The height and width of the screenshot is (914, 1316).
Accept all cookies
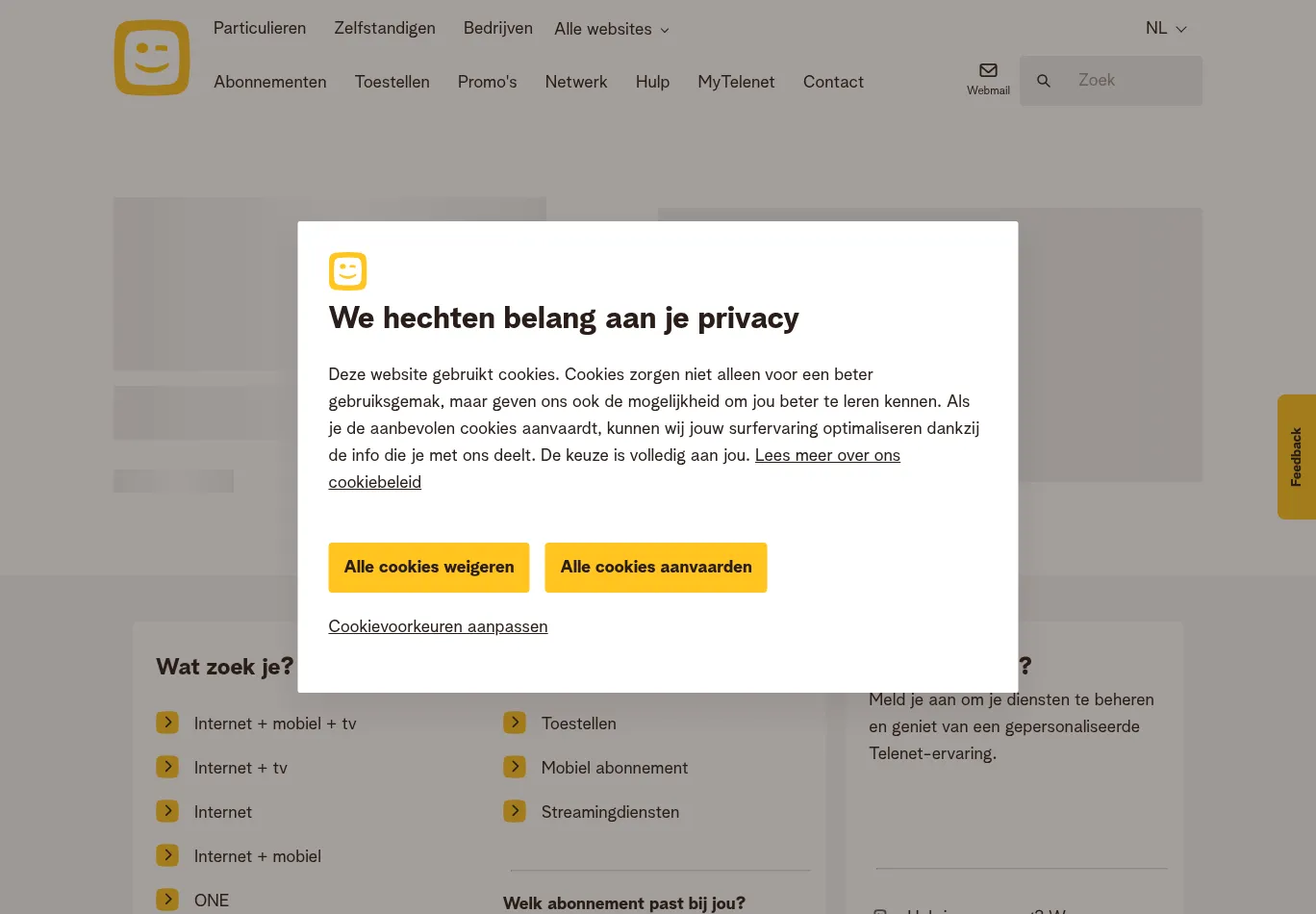(656, 568)
